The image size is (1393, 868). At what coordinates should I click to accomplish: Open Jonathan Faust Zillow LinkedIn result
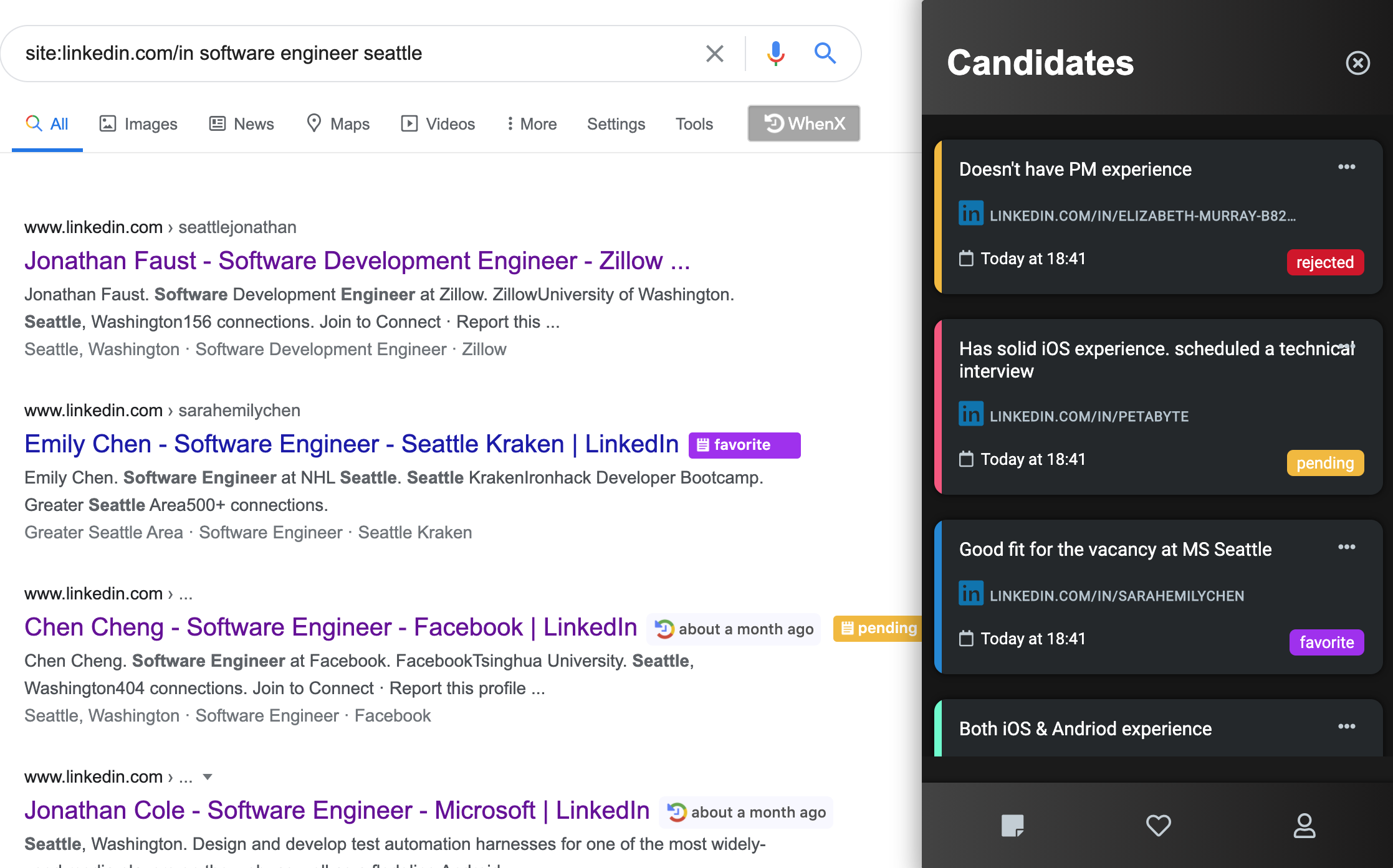pos(357,260)
